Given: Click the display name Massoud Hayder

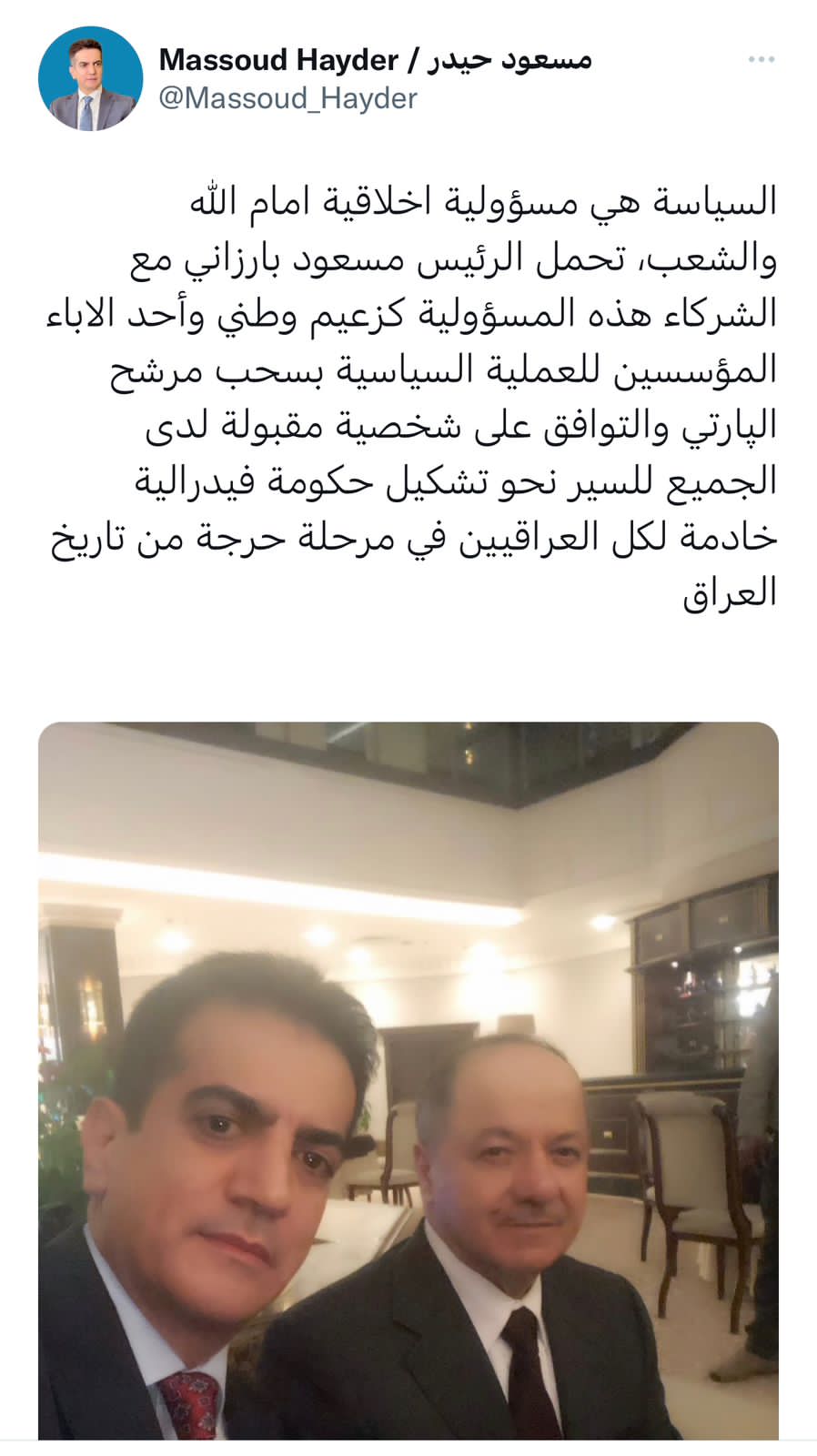Looking at the screenshot, I should coord(278,60).
